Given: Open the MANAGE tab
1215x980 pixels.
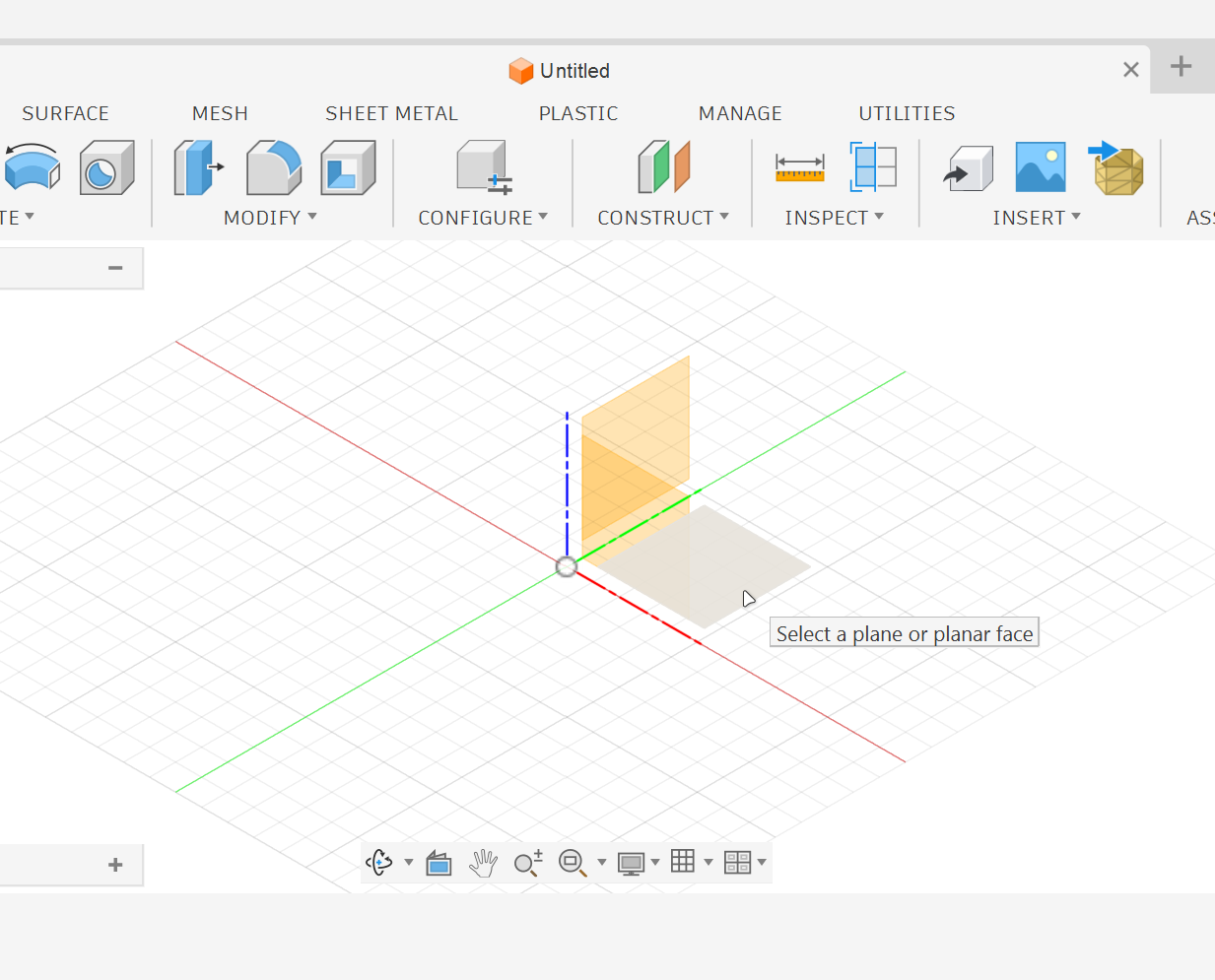Looking at the screenshot, I should 740,113.
